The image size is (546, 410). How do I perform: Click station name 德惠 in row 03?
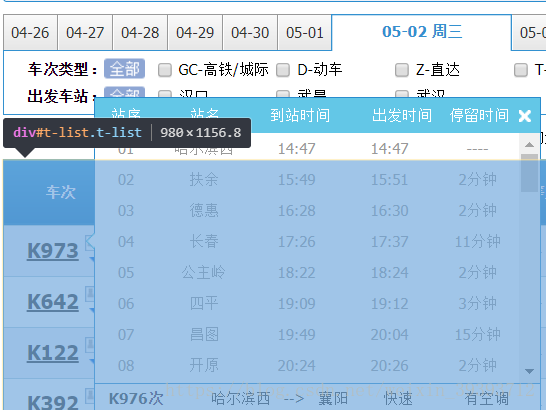point(204,211)
